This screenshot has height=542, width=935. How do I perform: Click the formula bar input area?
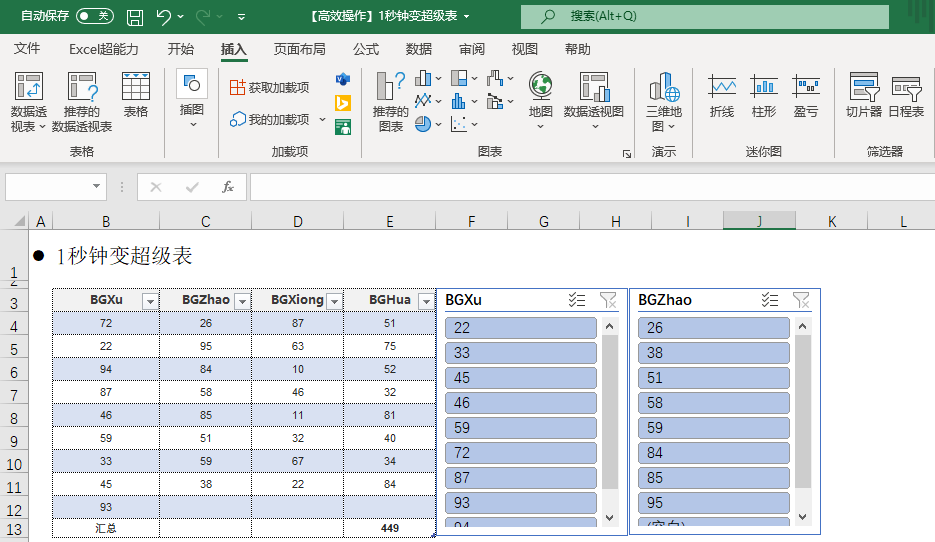tap(592, 187)
